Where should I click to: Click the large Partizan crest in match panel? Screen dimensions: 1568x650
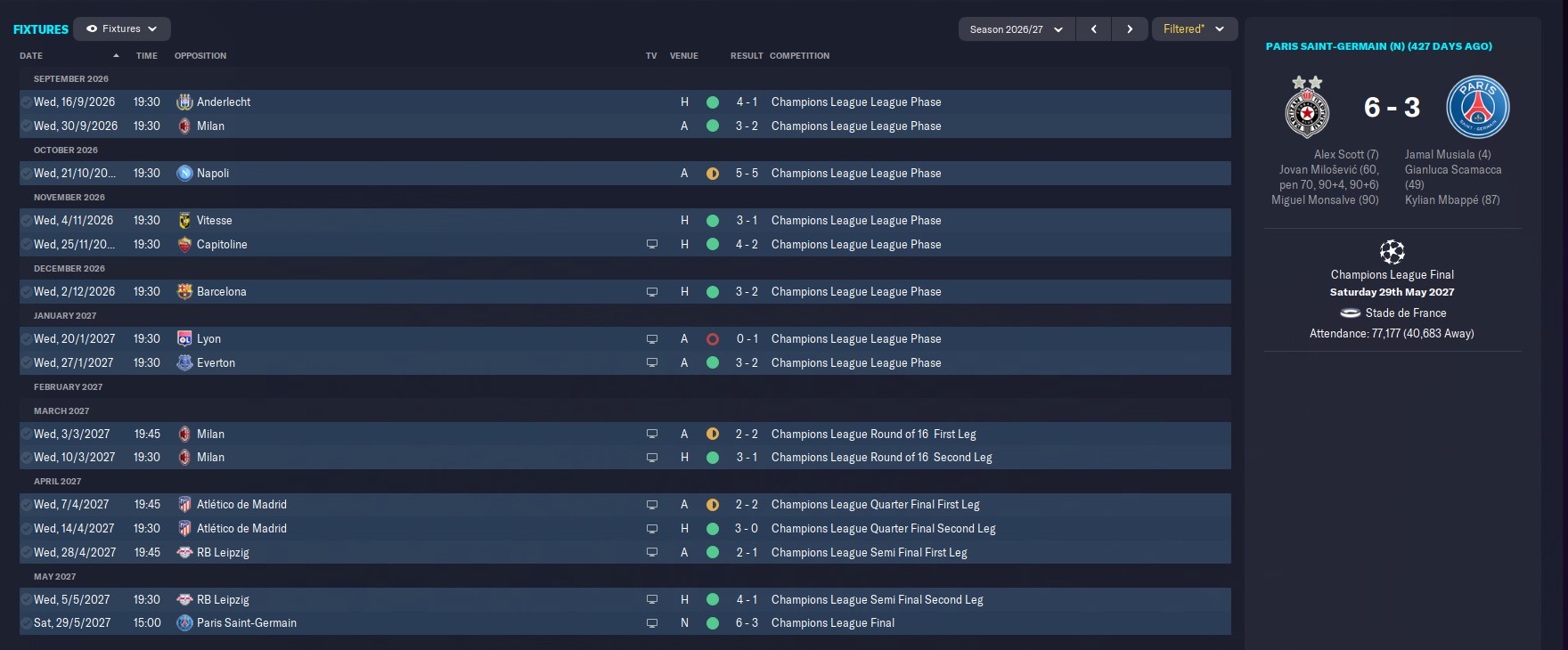point(1307,107)
